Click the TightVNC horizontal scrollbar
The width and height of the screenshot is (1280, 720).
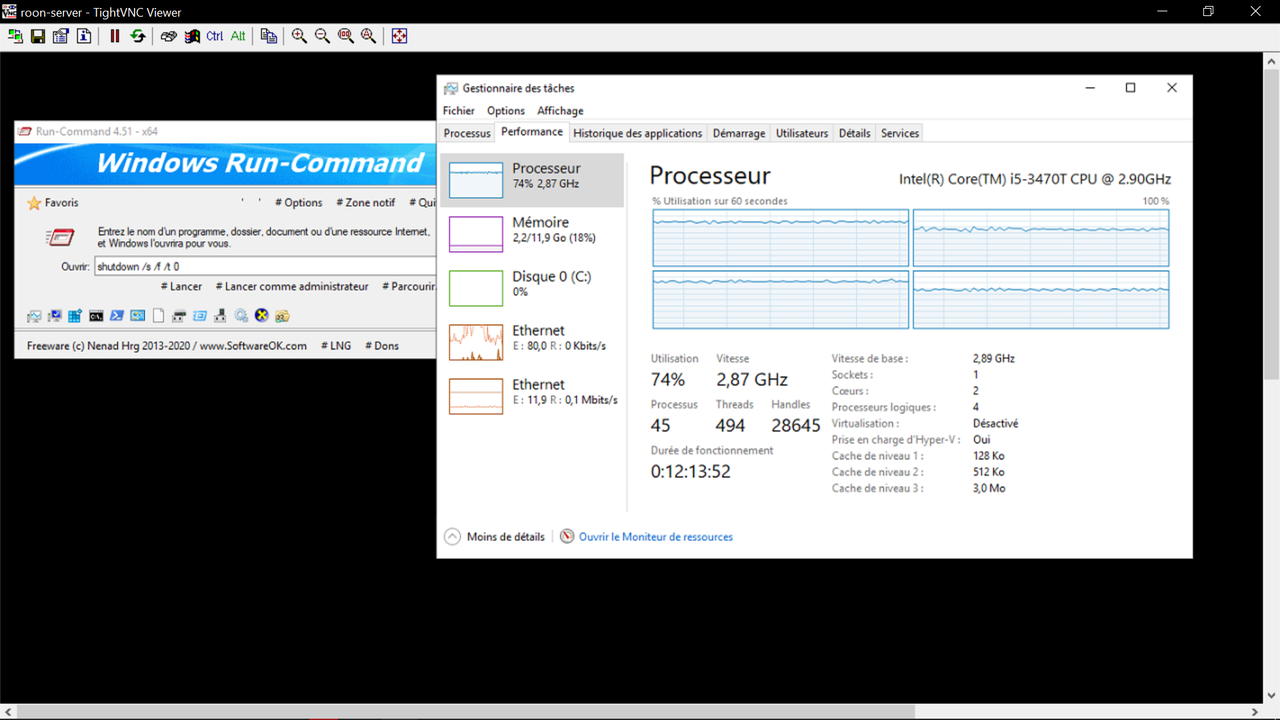coord(631,711)
